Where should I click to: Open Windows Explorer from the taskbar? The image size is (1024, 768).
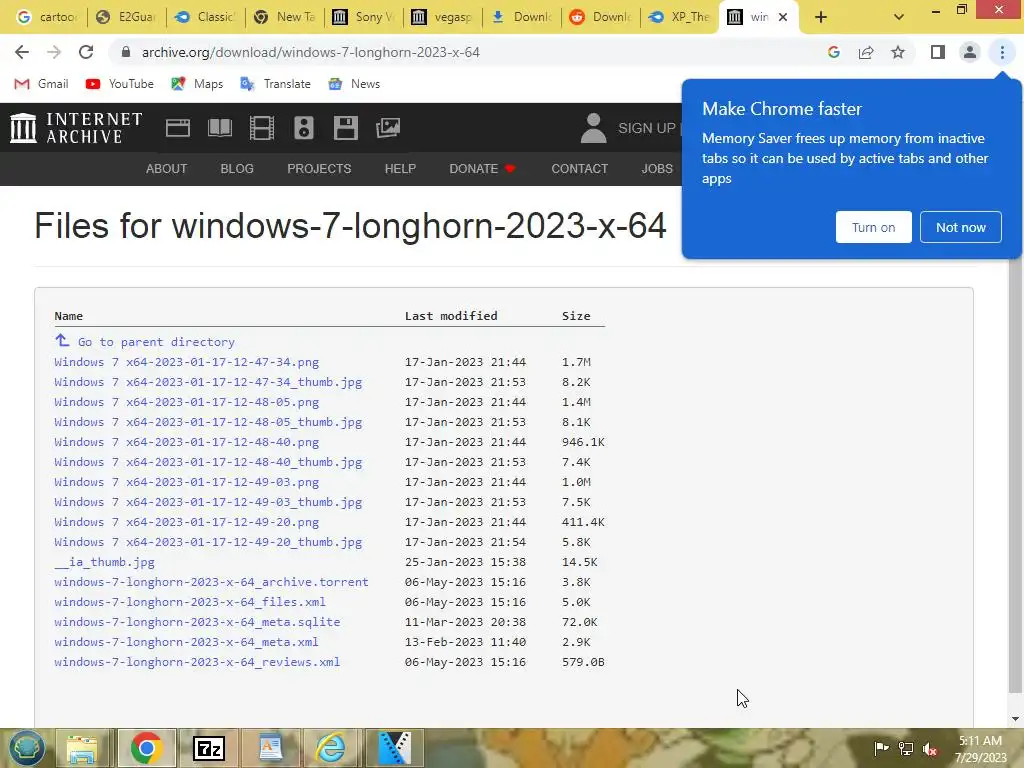[82, 748]
